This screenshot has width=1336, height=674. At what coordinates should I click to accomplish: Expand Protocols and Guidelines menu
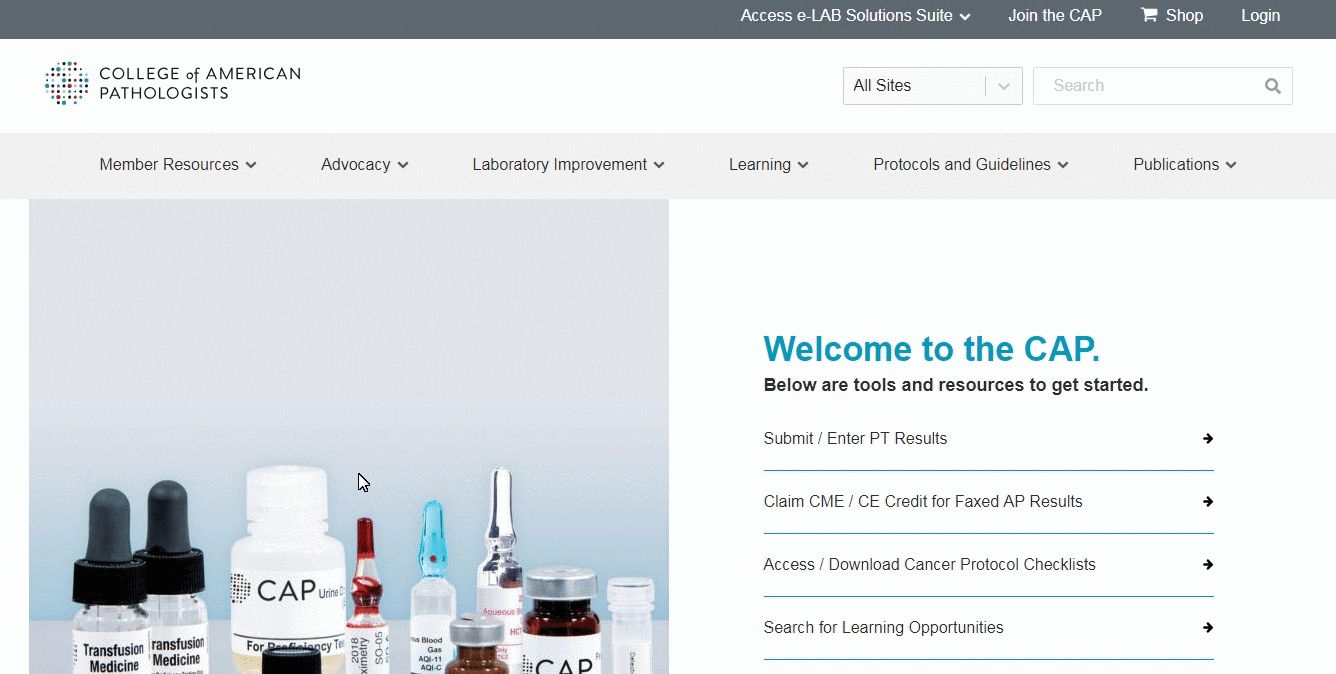971,165
